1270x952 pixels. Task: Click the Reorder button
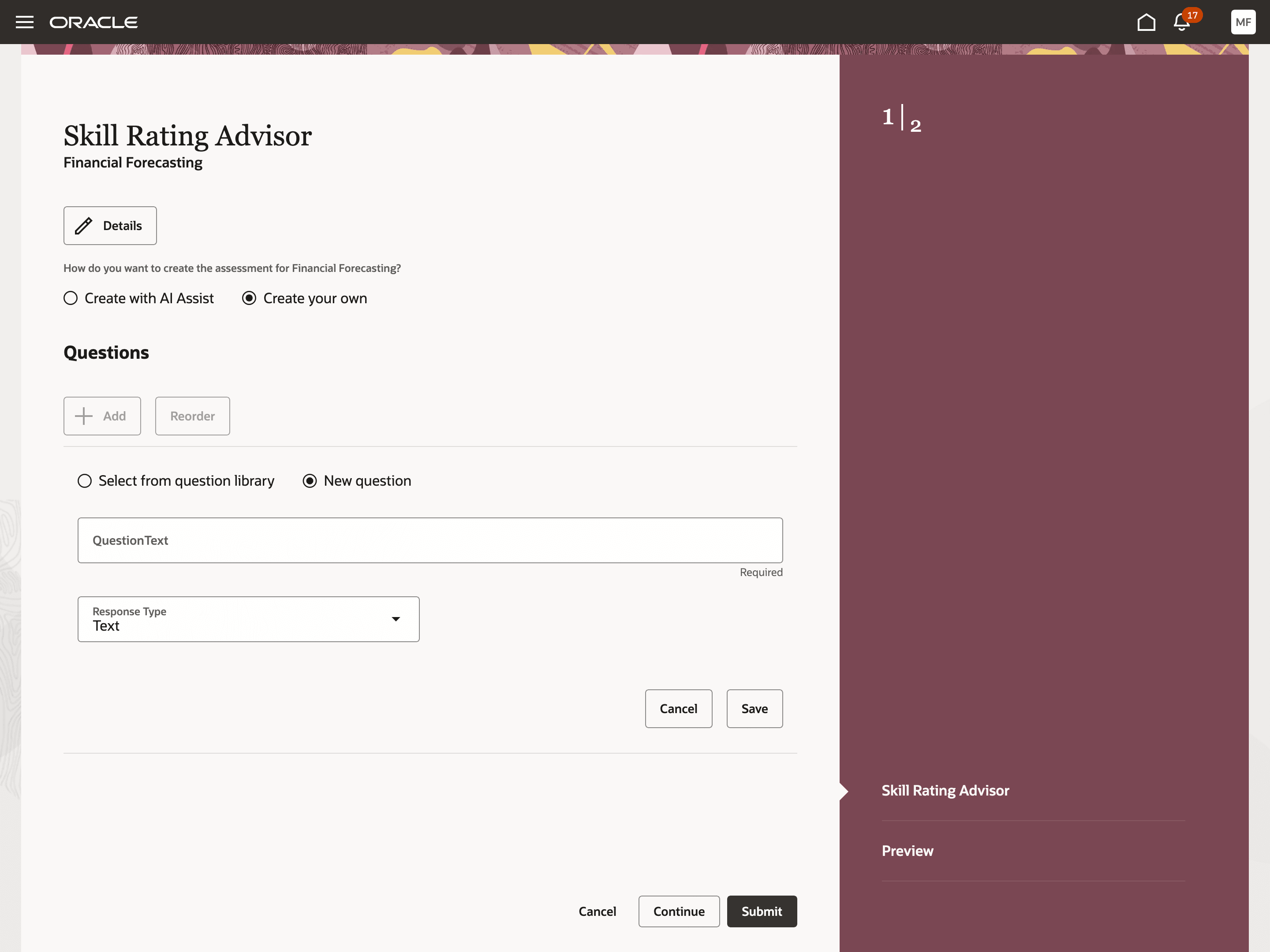[192, 416]
